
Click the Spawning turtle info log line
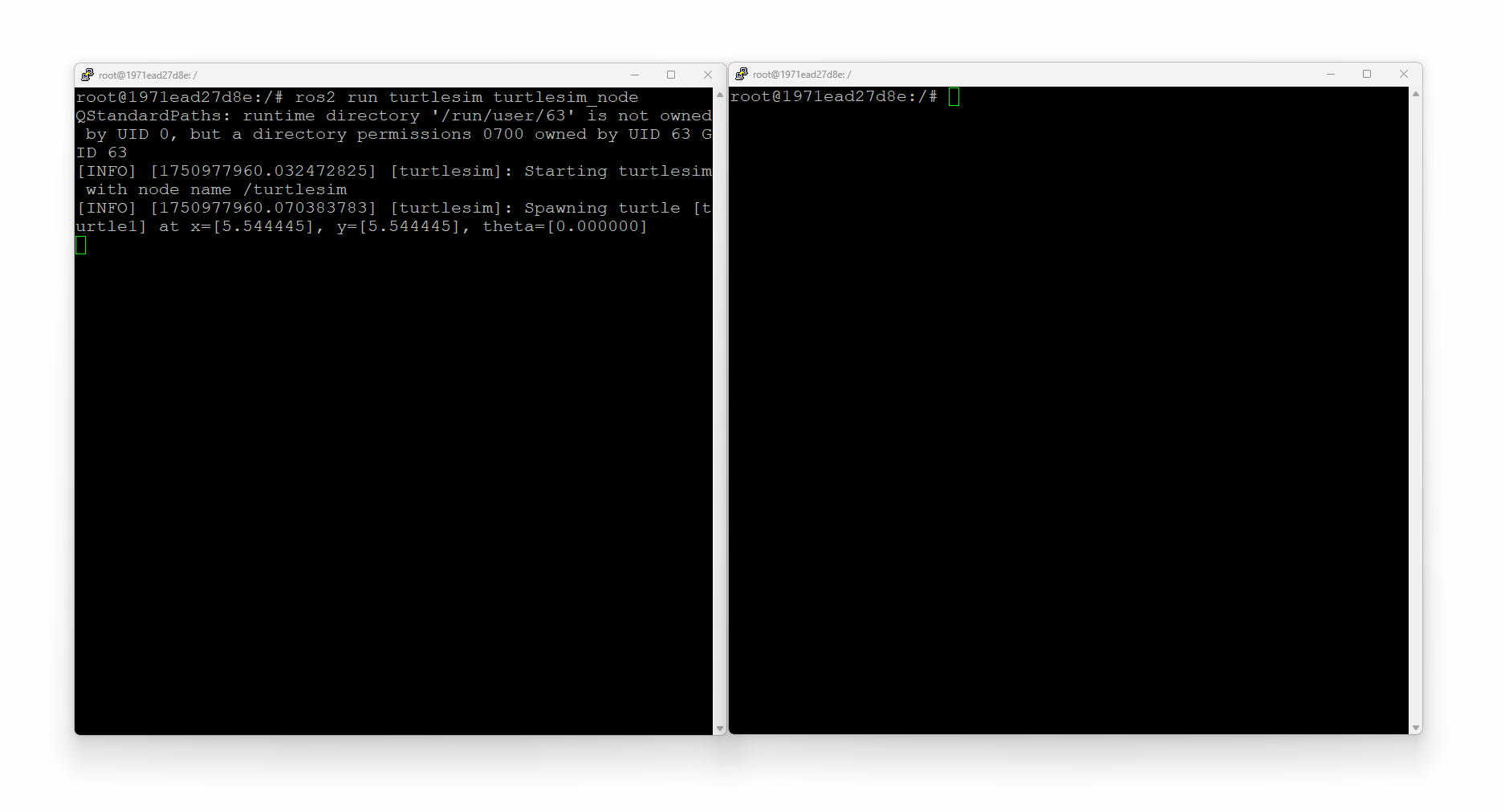393,217
